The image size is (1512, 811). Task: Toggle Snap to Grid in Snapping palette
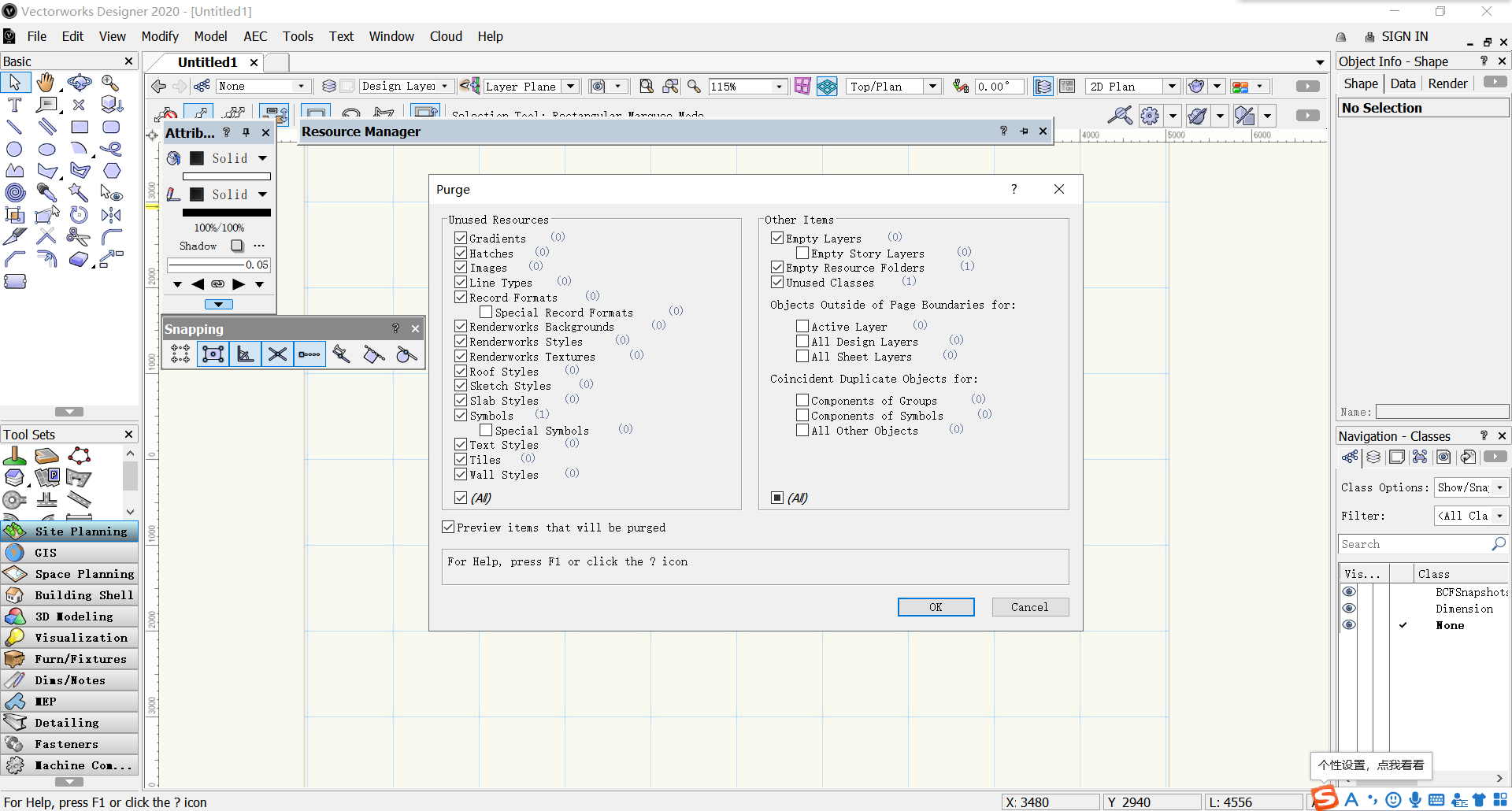(x=180, y=354)
